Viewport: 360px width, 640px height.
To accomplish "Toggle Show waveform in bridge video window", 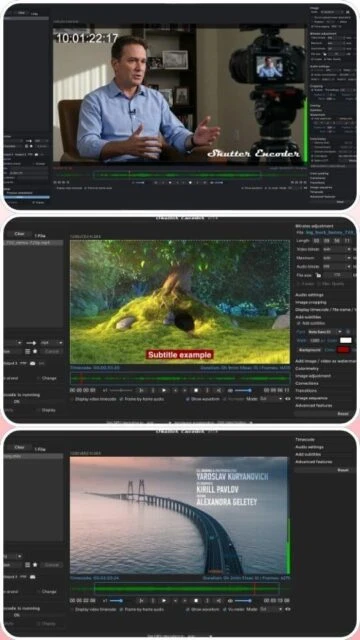I will (x=187, y=609).
